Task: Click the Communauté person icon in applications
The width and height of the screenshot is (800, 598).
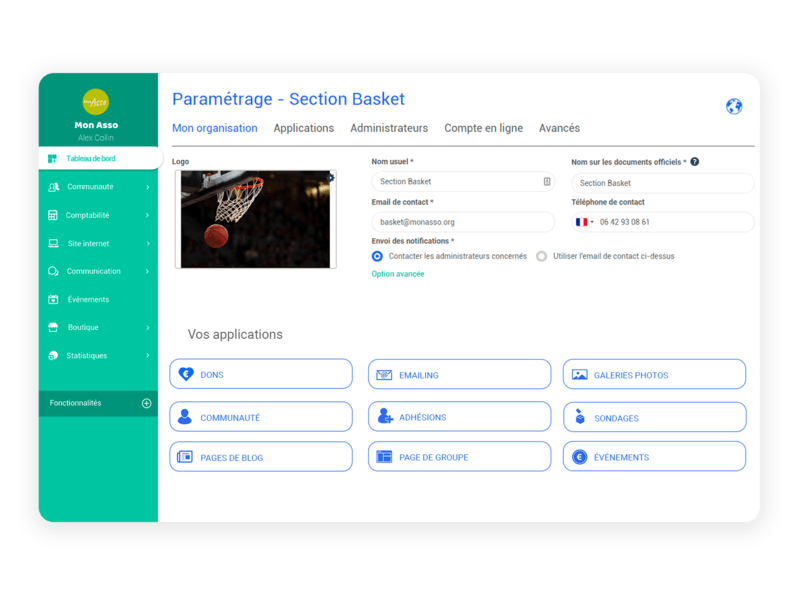Action: [x=185, y=417]
